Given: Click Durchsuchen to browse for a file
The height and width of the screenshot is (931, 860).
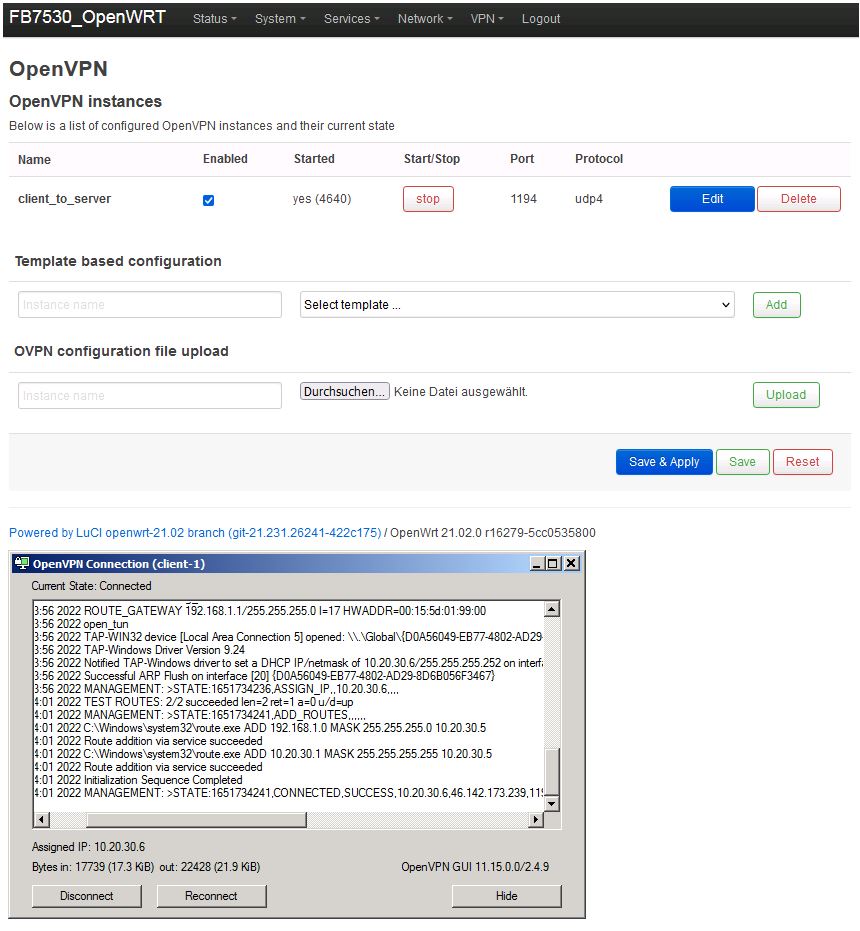Looking at the screenshot, I should (x=344, y=391).
